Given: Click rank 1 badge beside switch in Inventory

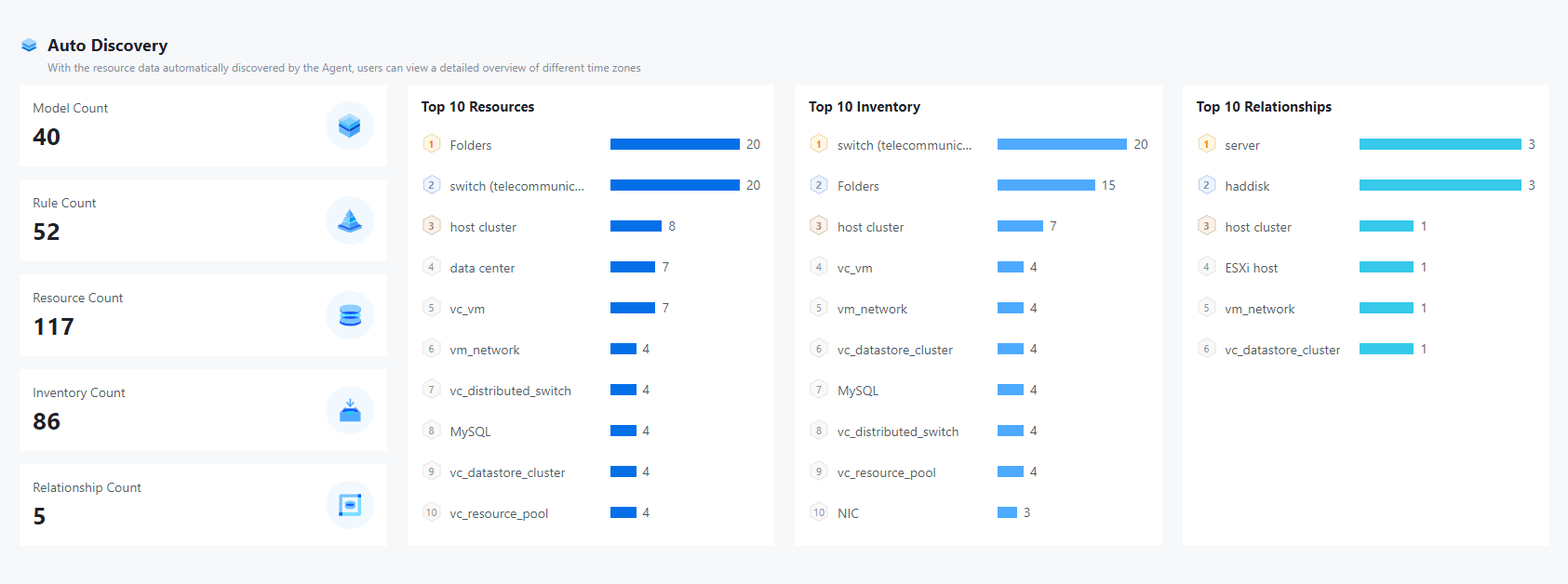Looking at the screenshot, I should click(819, 144).
